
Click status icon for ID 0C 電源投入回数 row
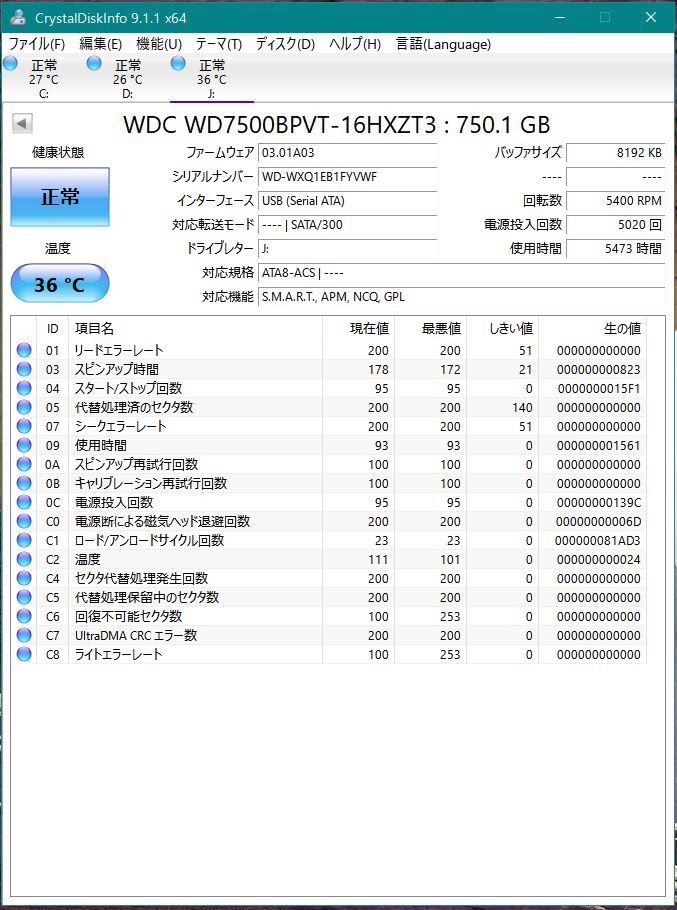point(24,502)
